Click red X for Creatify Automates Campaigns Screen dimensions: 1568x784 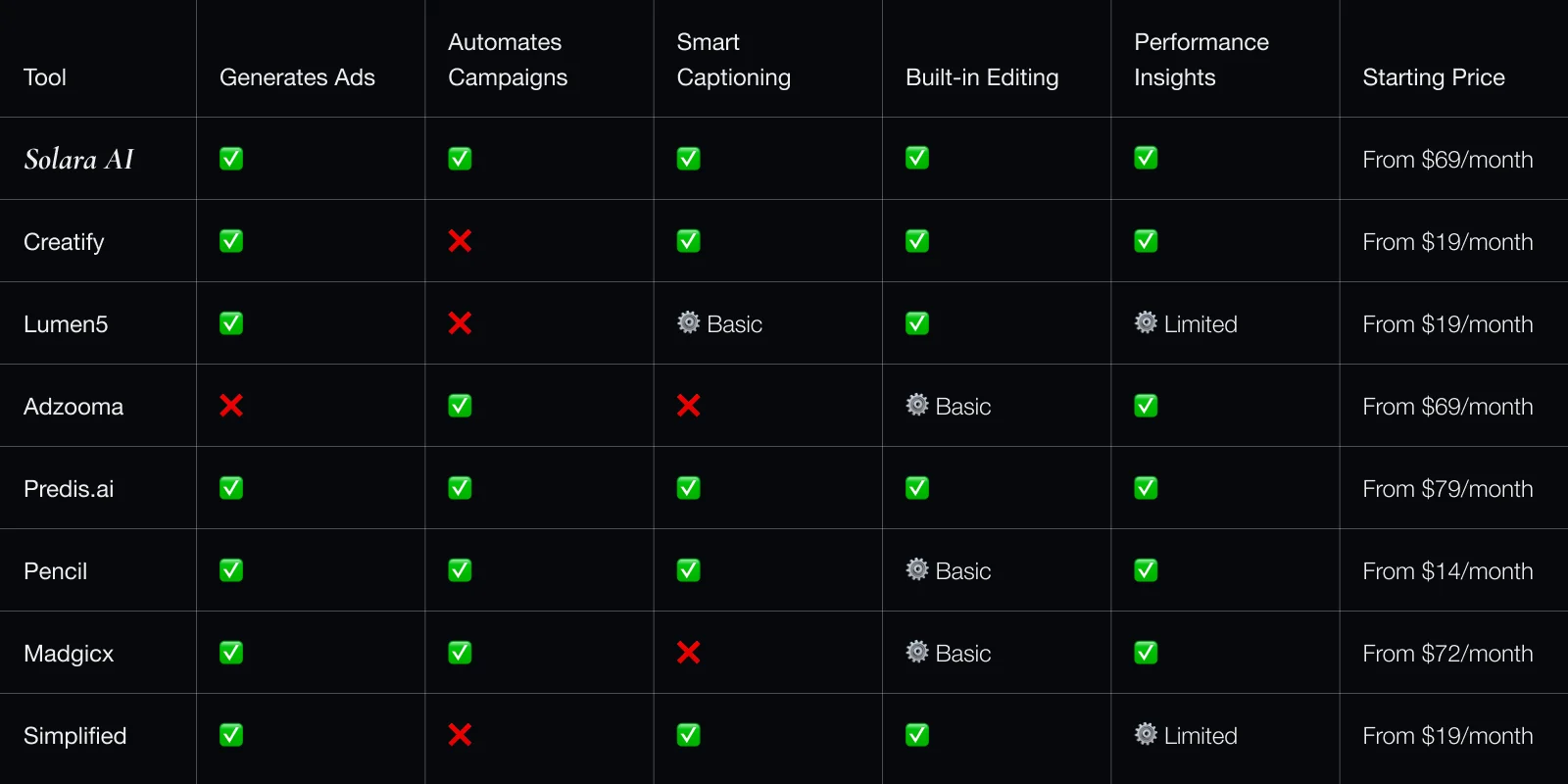click(460, 241)
